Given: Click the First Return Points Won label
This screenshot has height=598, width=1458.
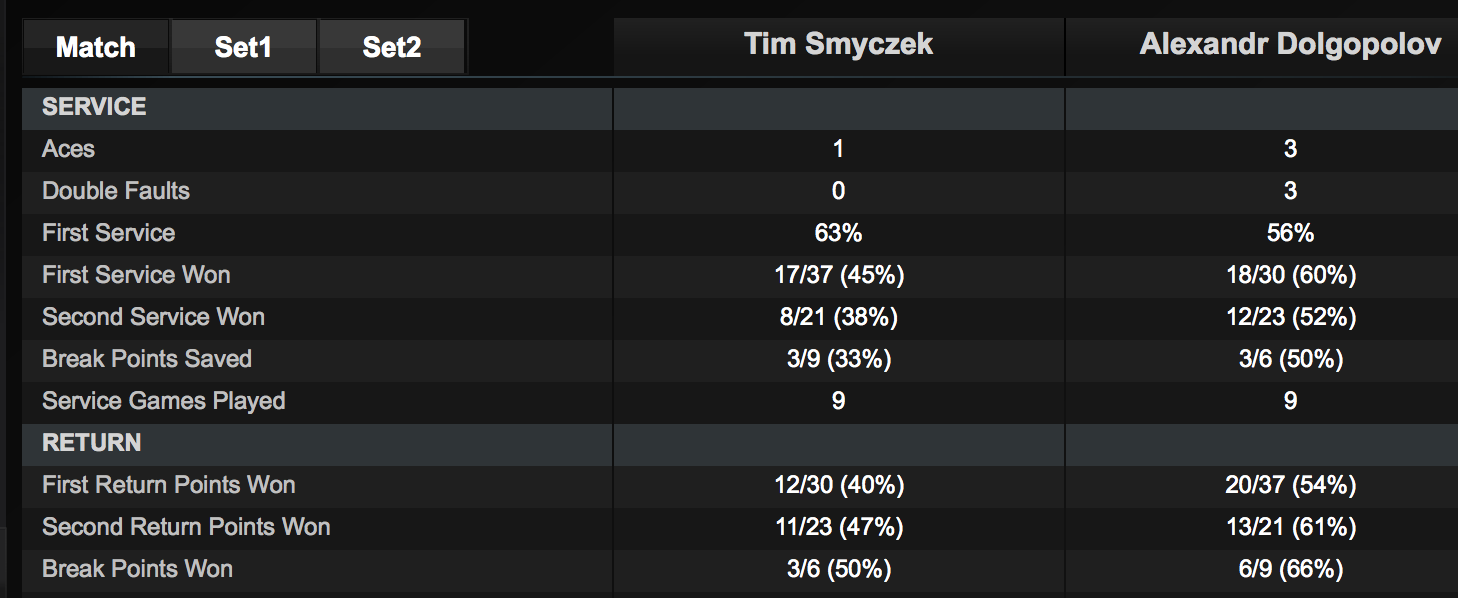Looking at the screenshot, I should [x=168, y=485].
